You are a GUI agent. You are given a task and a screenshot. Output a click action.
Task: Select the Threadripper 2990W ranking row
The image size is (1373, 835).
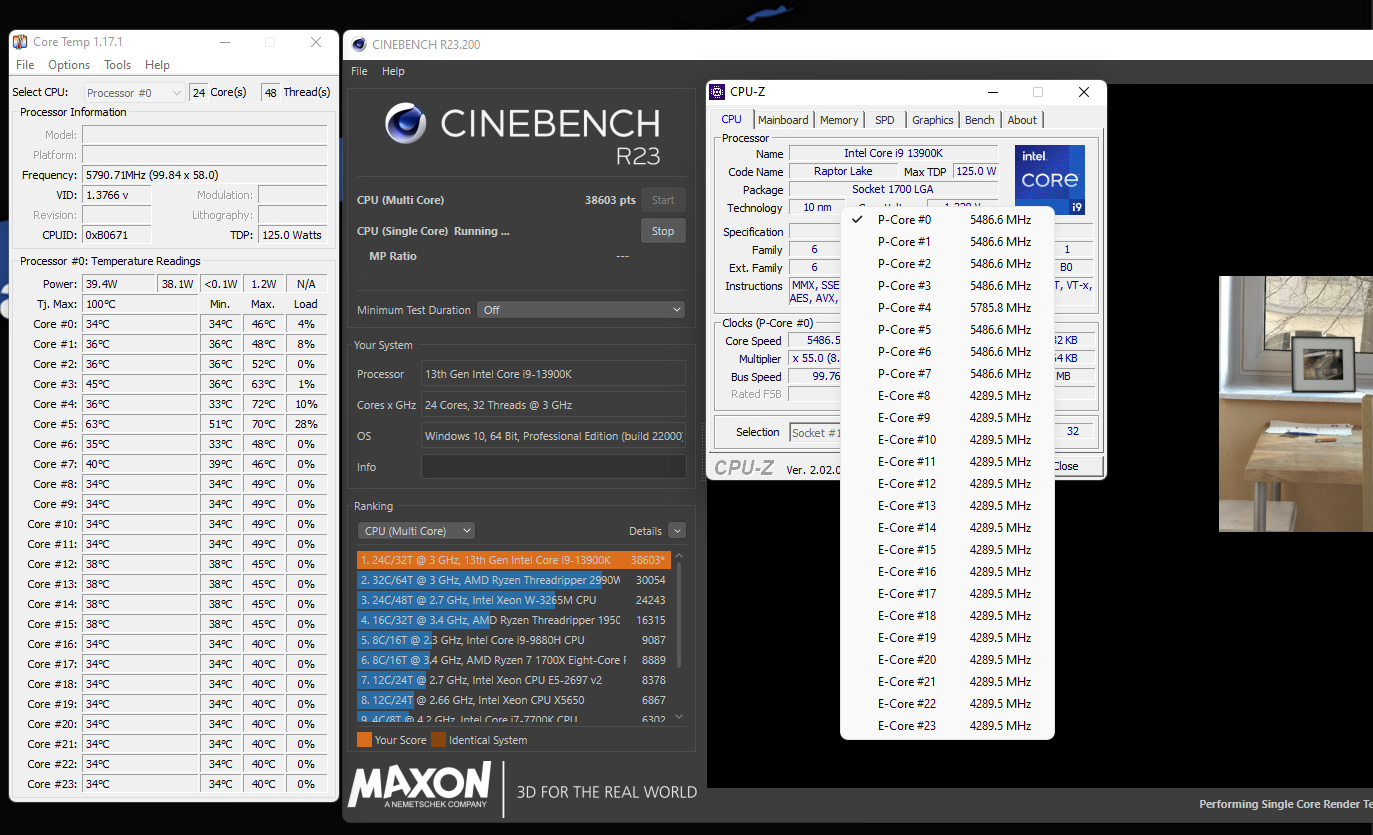513,580
